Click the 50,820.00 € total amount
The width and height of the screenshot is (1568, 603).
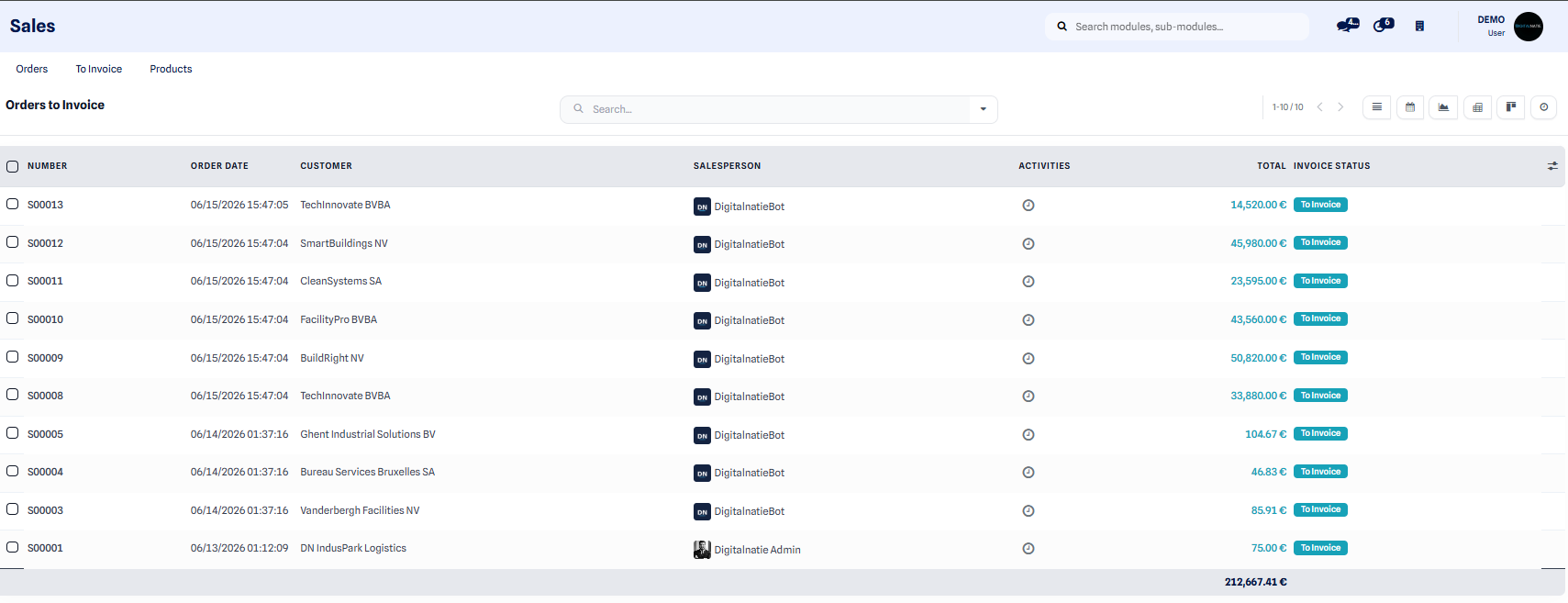[x=1259, y=358]
